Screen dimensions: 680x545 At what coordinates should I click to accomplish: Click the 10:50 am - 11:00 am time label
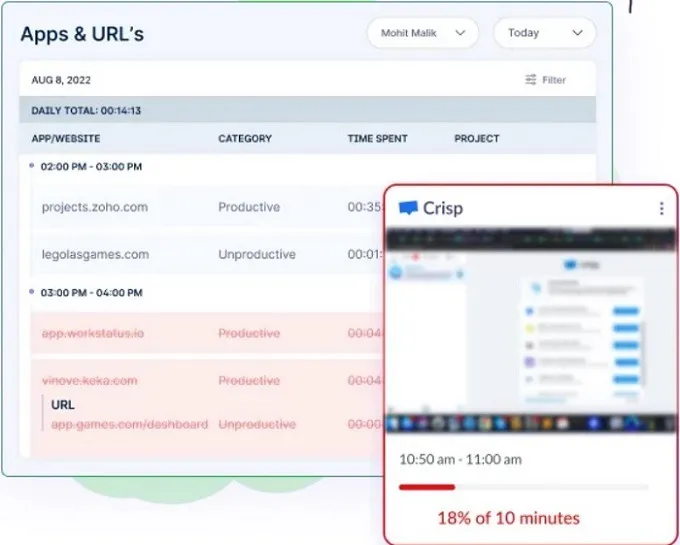[x=460, y=460]
